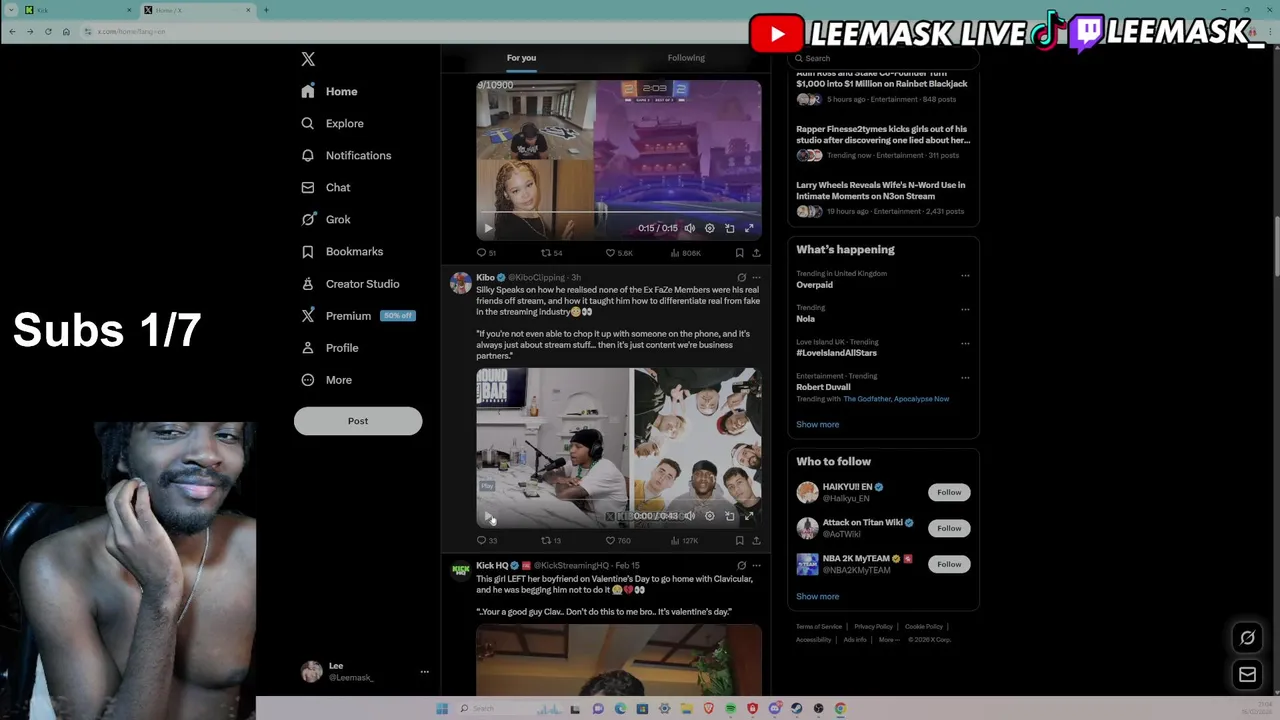Repost Kibo's post with 13 reposts
Image resolution: width=1280 pixels, height=720 pixels.
(x=551, y=541)
